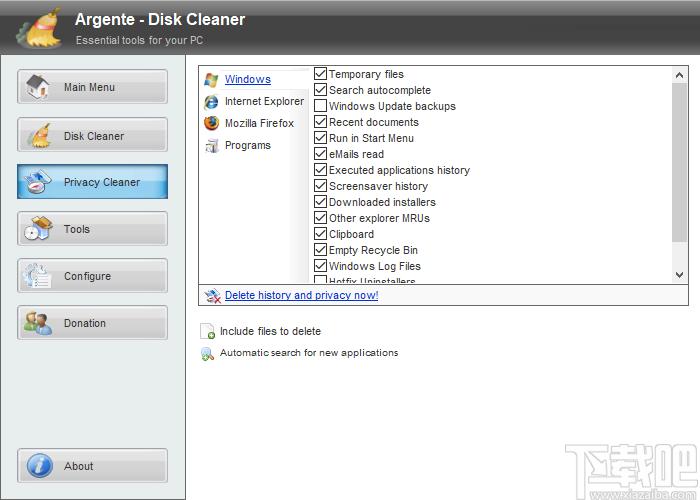Viewport: 700px width, 500px height.
Task: Toggle Run in Start Menu checkbox
Action: click(321, 138)
